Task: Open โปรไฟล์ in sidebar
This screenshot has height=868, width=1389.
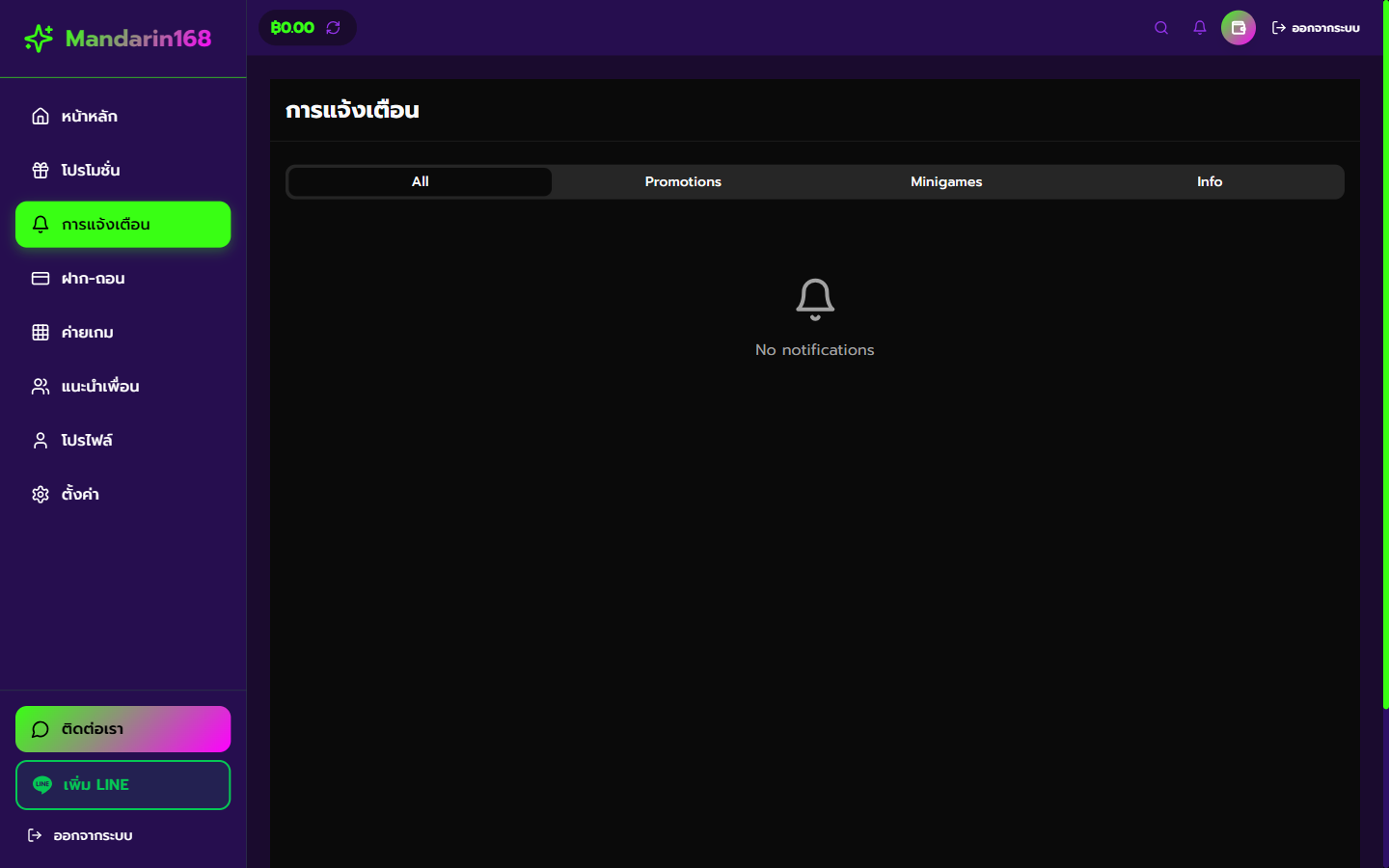Action: pos(123,441)
